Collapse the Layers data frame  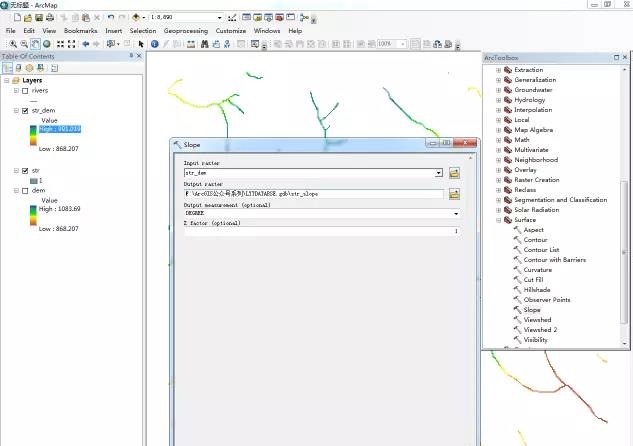6,81
